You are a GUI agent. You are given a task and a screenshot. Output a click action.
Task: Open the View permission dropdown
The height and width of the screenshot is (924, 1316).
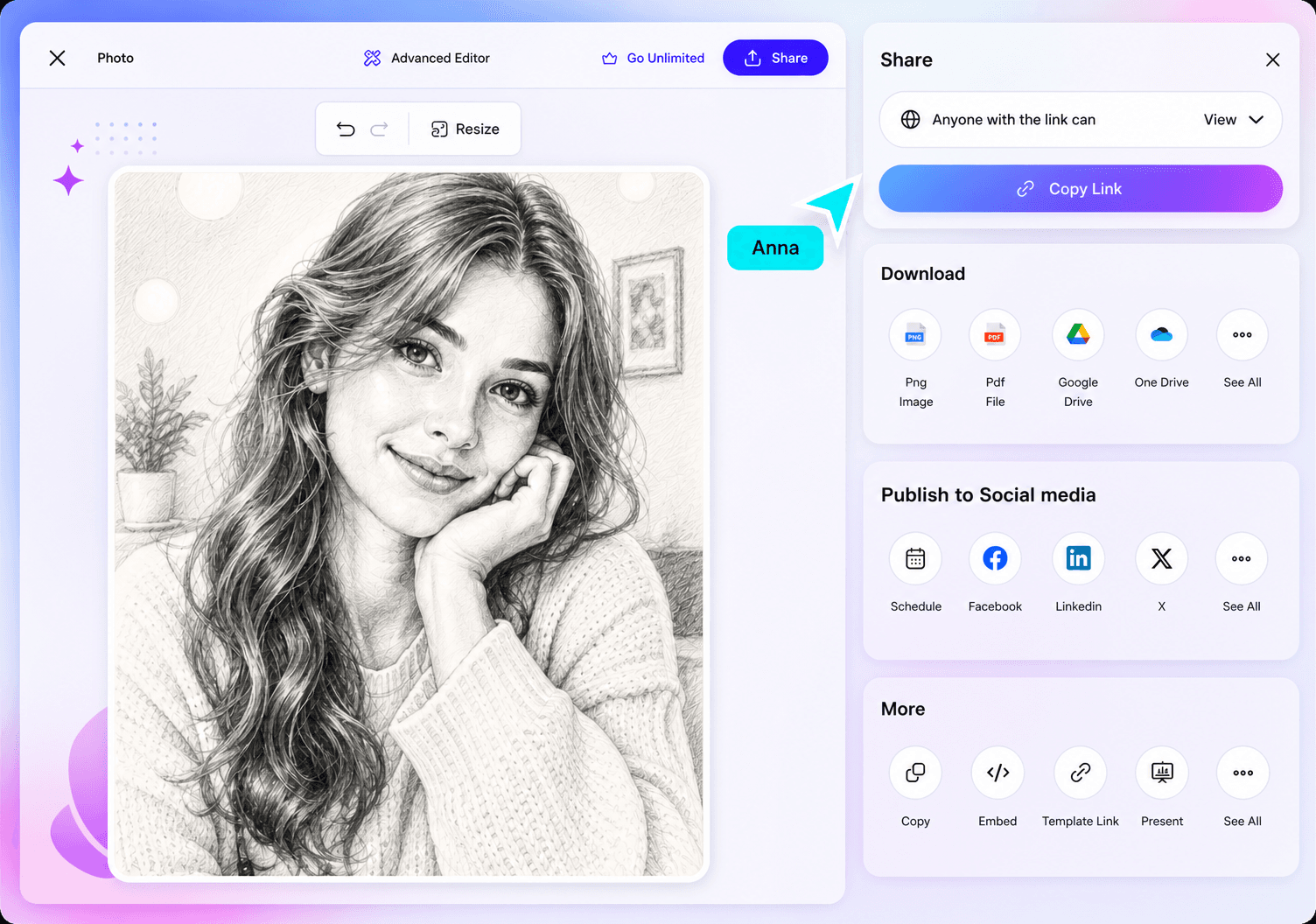(1233, 120)
